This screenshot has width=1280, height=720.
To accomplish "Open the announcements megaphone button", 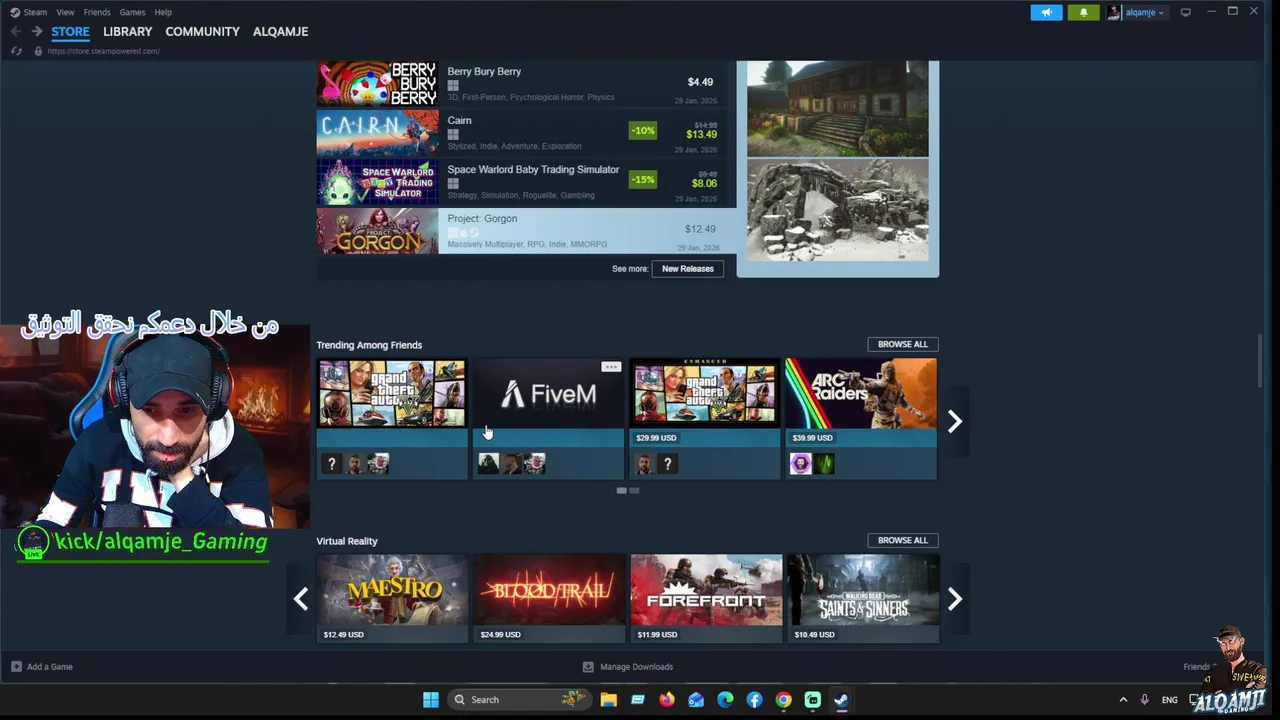I will coord(1046,12).
